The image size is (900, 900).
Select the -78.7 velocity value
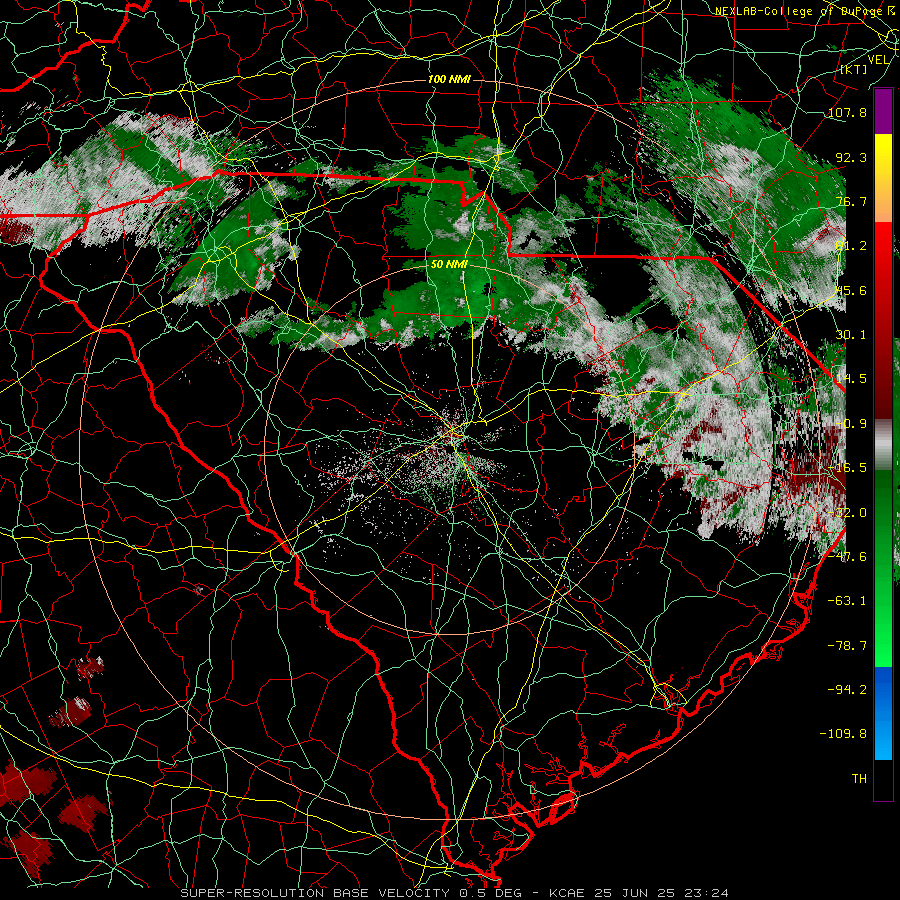tap(847, 646)
